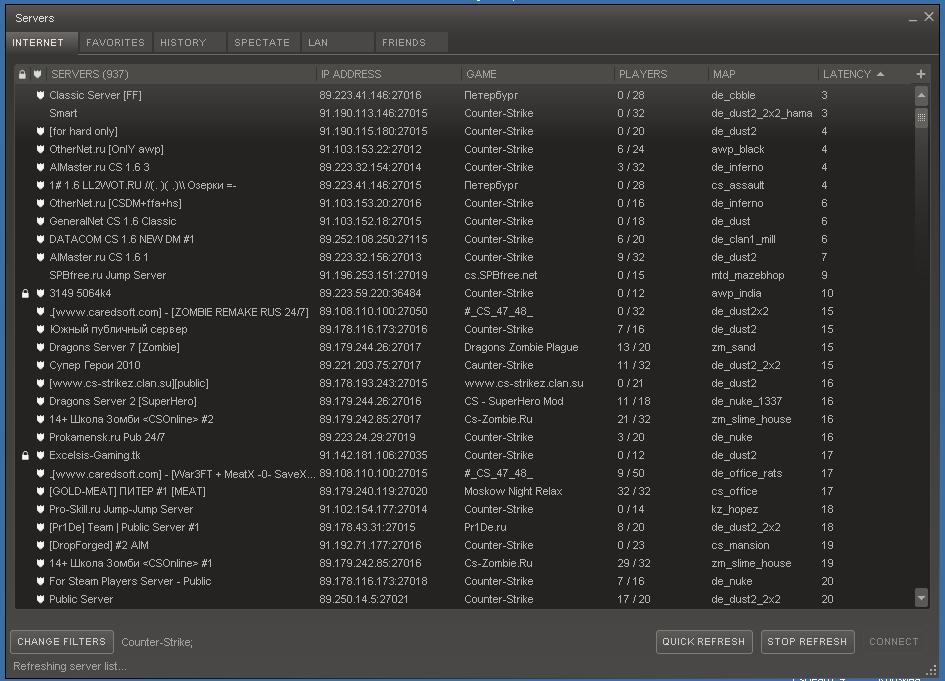Viewport: 945px width, 681px height.
Task: Click the password lock column header icon
Action: 22,74
